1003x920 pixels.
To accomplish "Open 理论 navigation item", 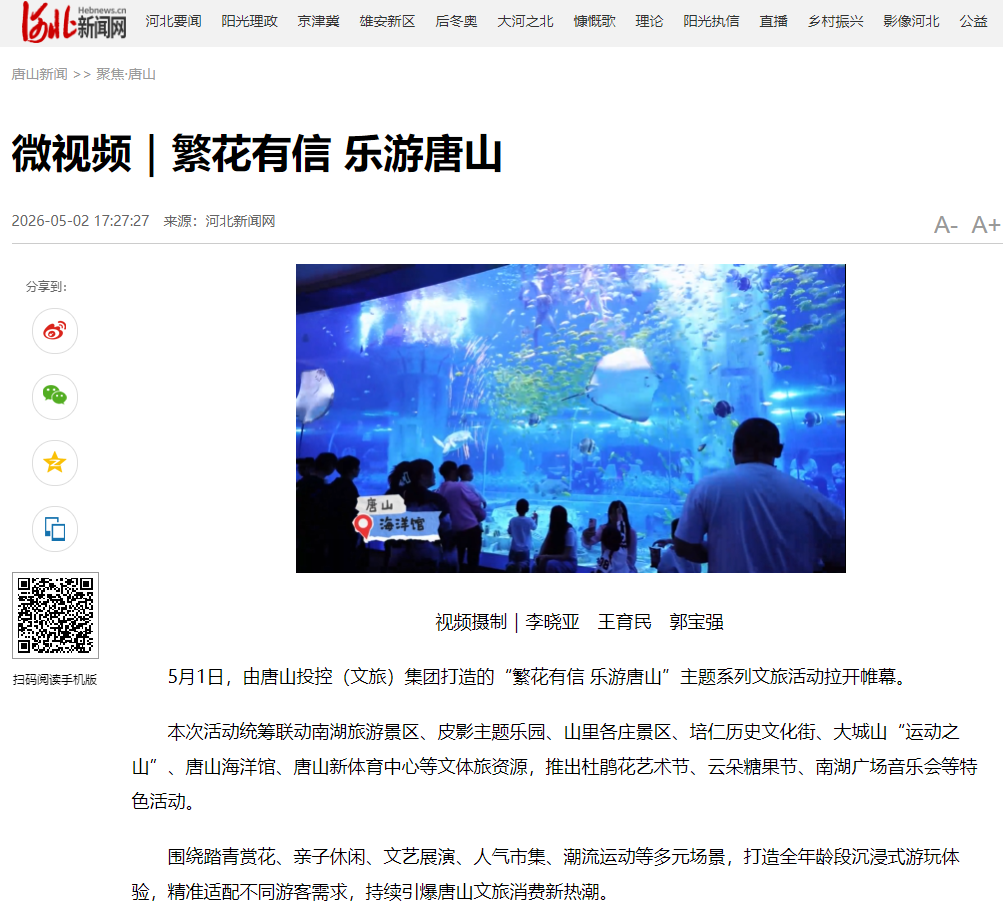I will point(649,22).
